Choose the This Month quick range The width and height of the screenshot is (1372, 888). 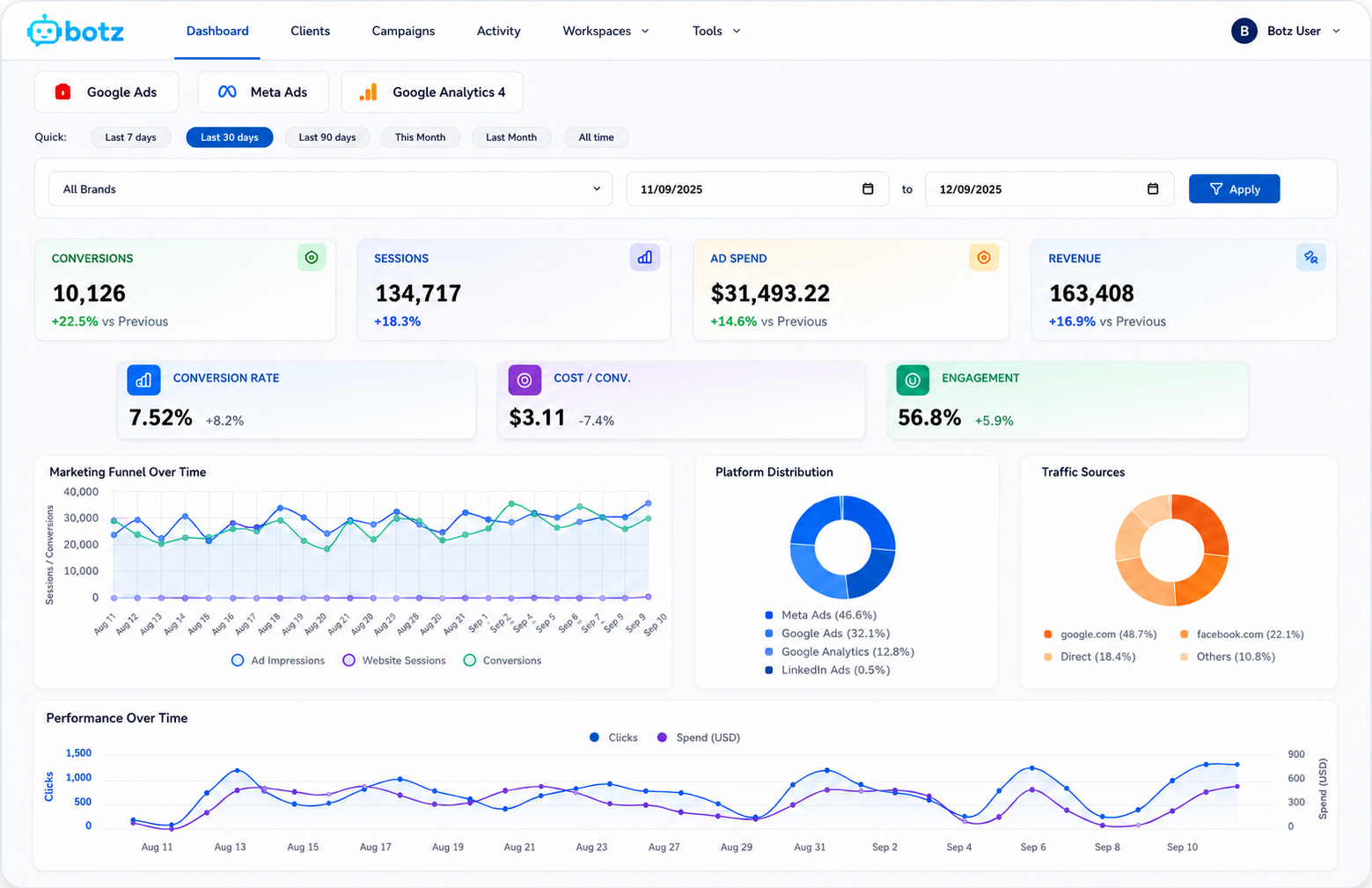coord(420,137)
